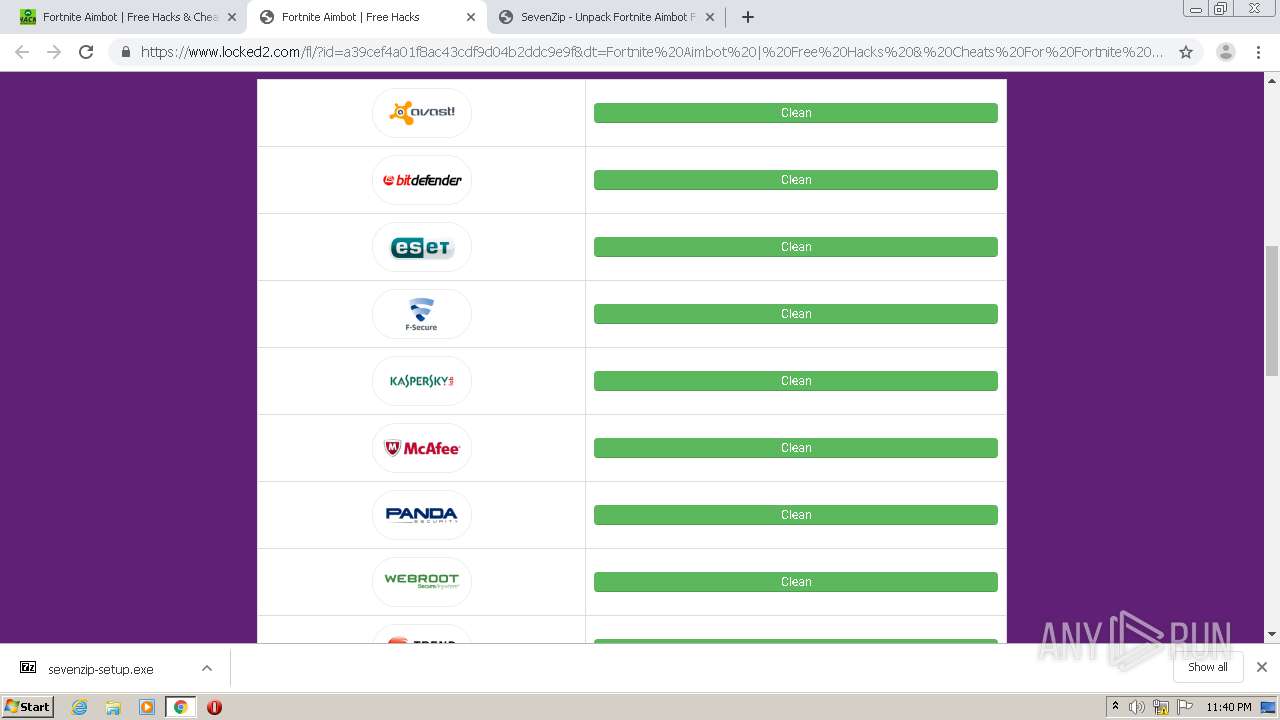
Task: Click the 11:40 PM clock
Action: [1229, 707]
